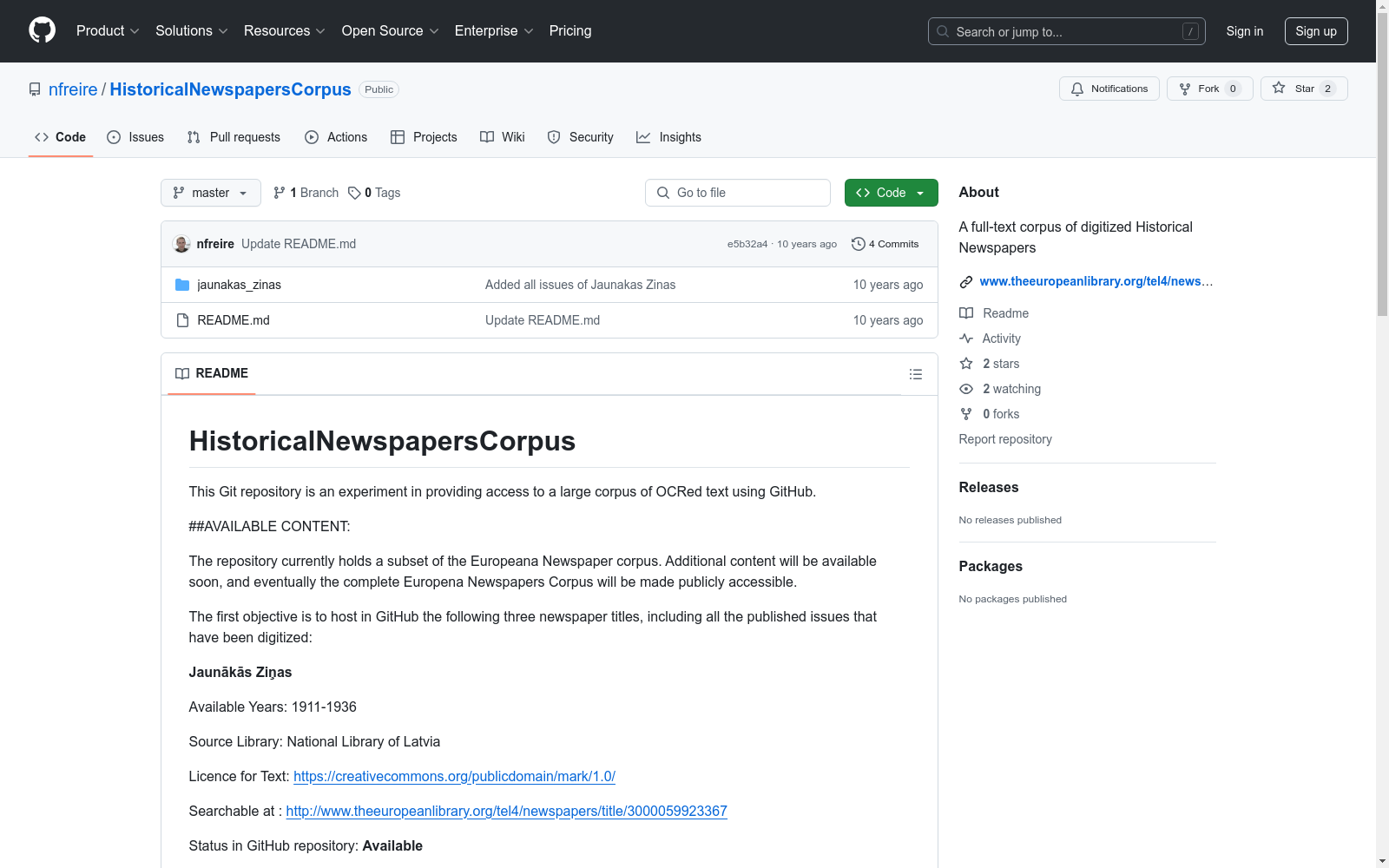Open the README outline list icon
The width and height of the screenshot is (1389, 868).
tap(916, 374)
